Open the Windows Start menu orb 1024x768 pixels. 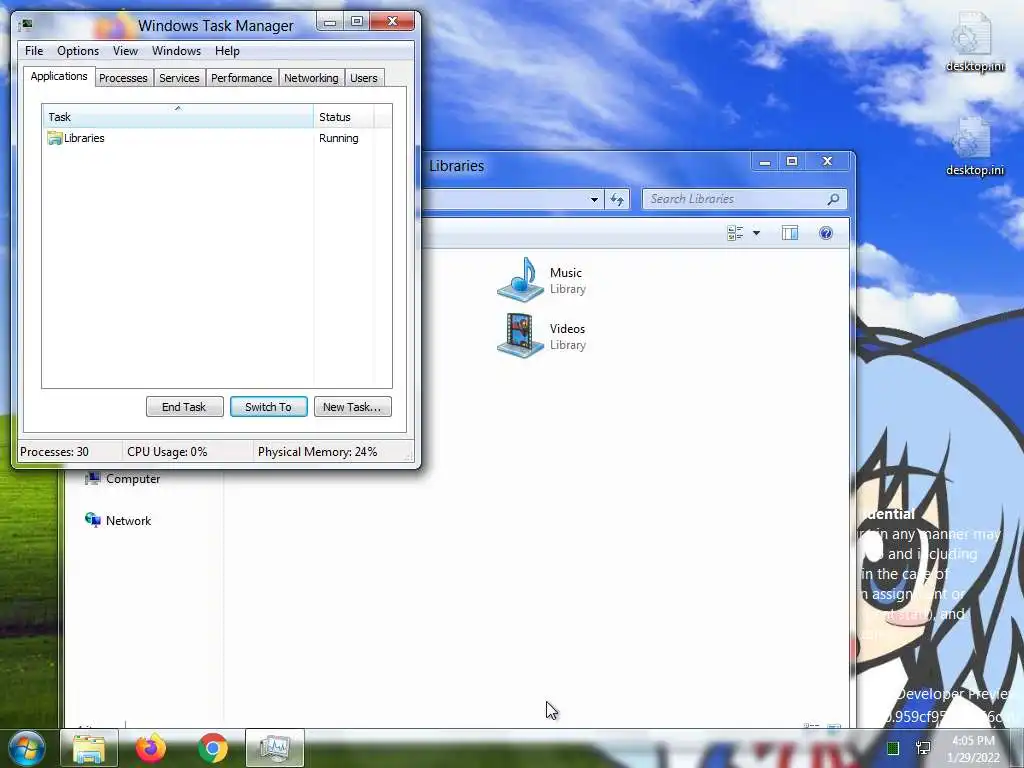pyautogui.click(x=27, y=748)
